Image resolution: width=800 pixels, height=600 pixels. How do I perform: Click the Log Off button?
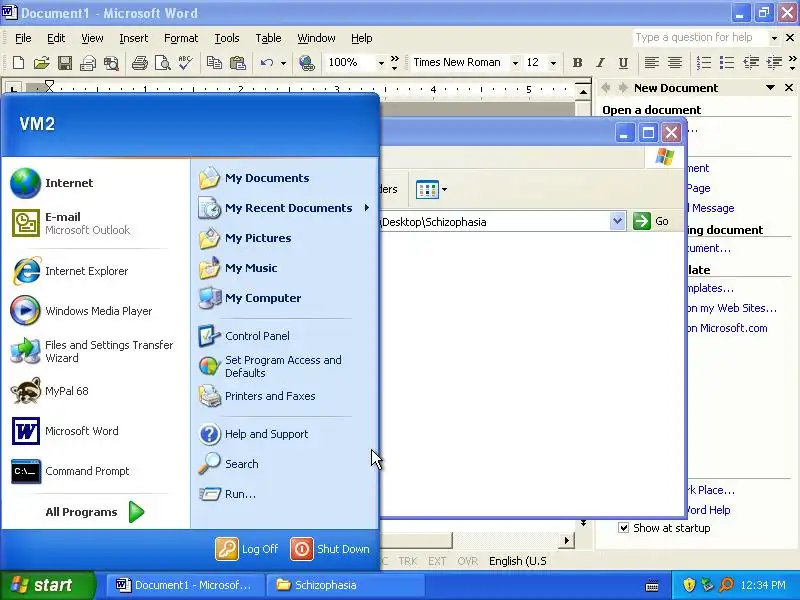click(x=247, y=549)
